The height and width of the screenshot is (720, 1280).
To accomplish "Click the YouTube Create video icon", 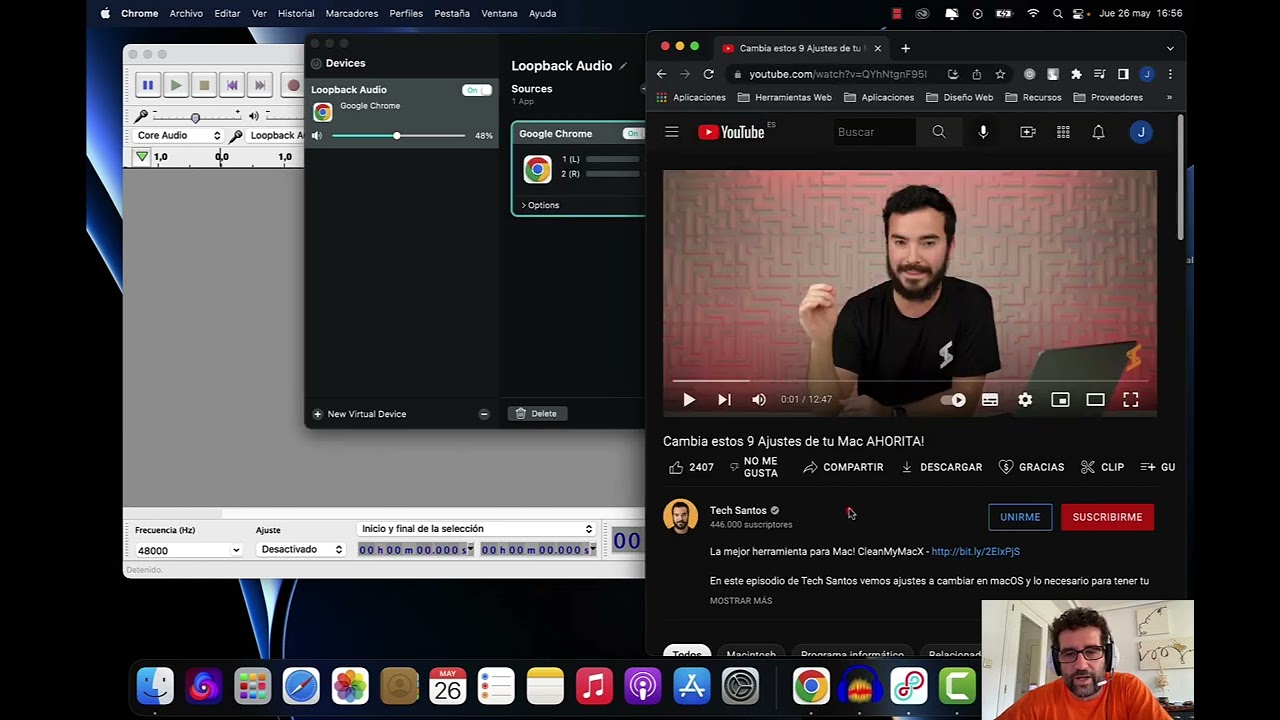I will tap(1028, 132).
